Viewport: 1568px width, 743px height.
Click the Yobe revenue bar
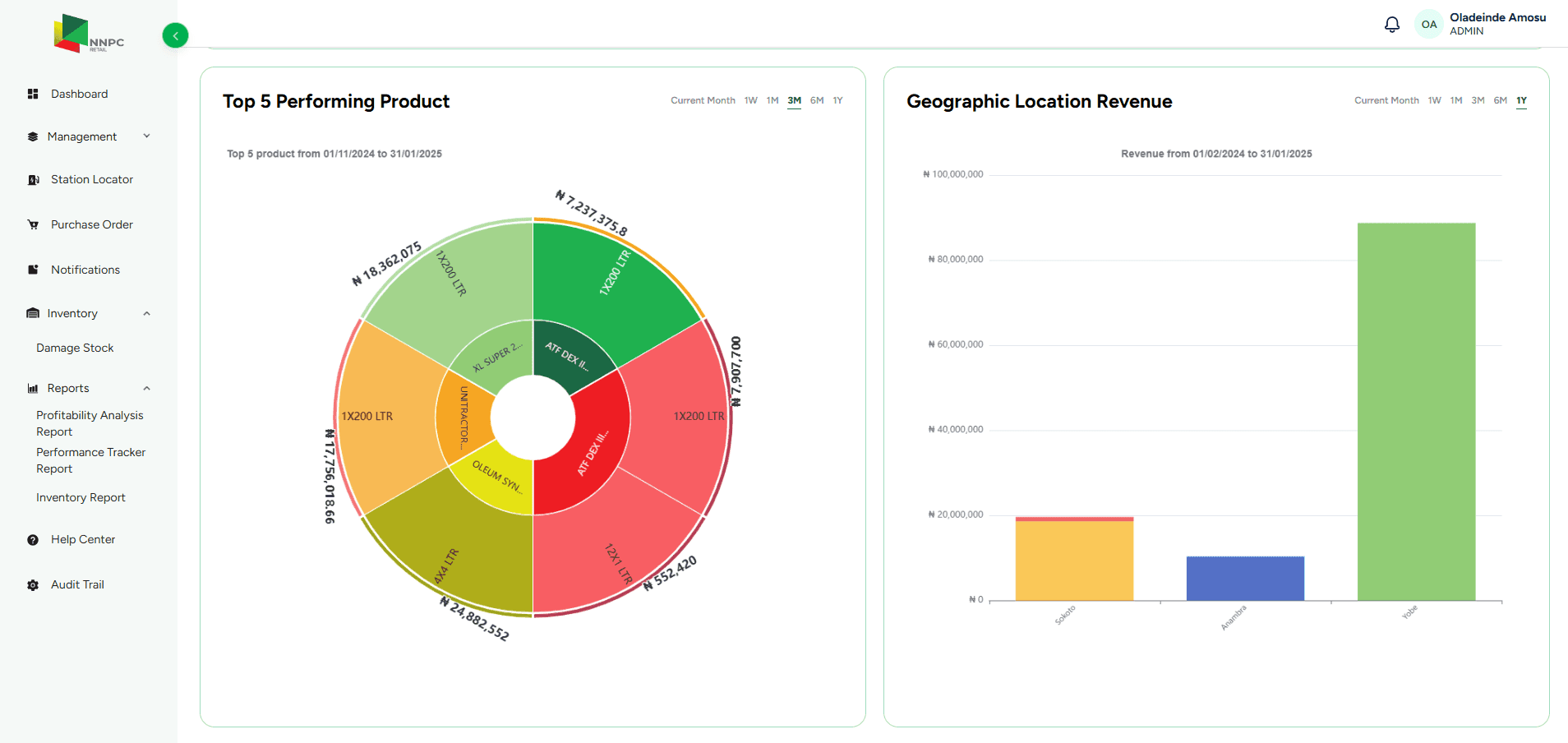[1415, 411]
